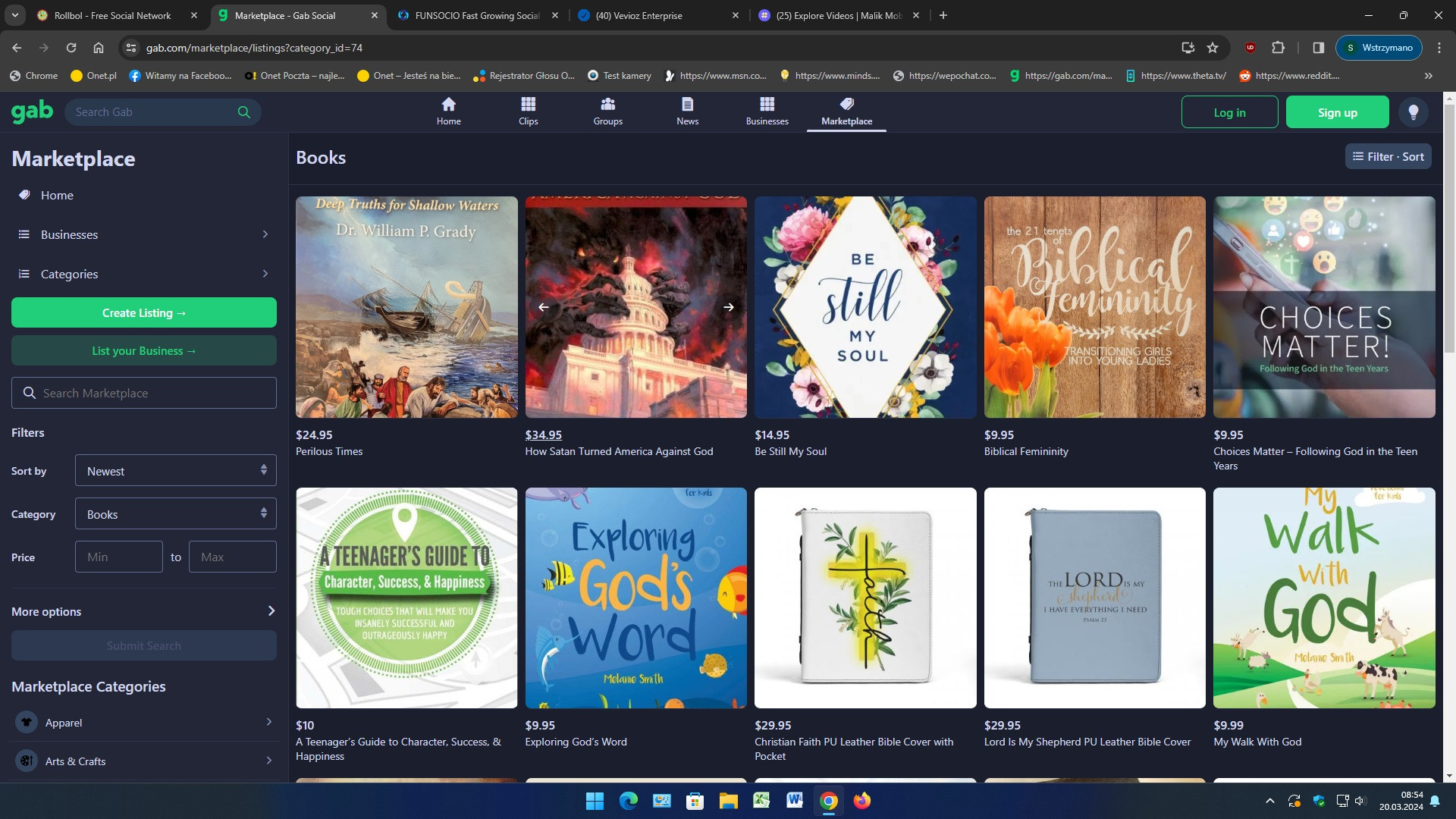Click the search magnifier in Search Gab

pyautogui.click(x=243, y=112)
